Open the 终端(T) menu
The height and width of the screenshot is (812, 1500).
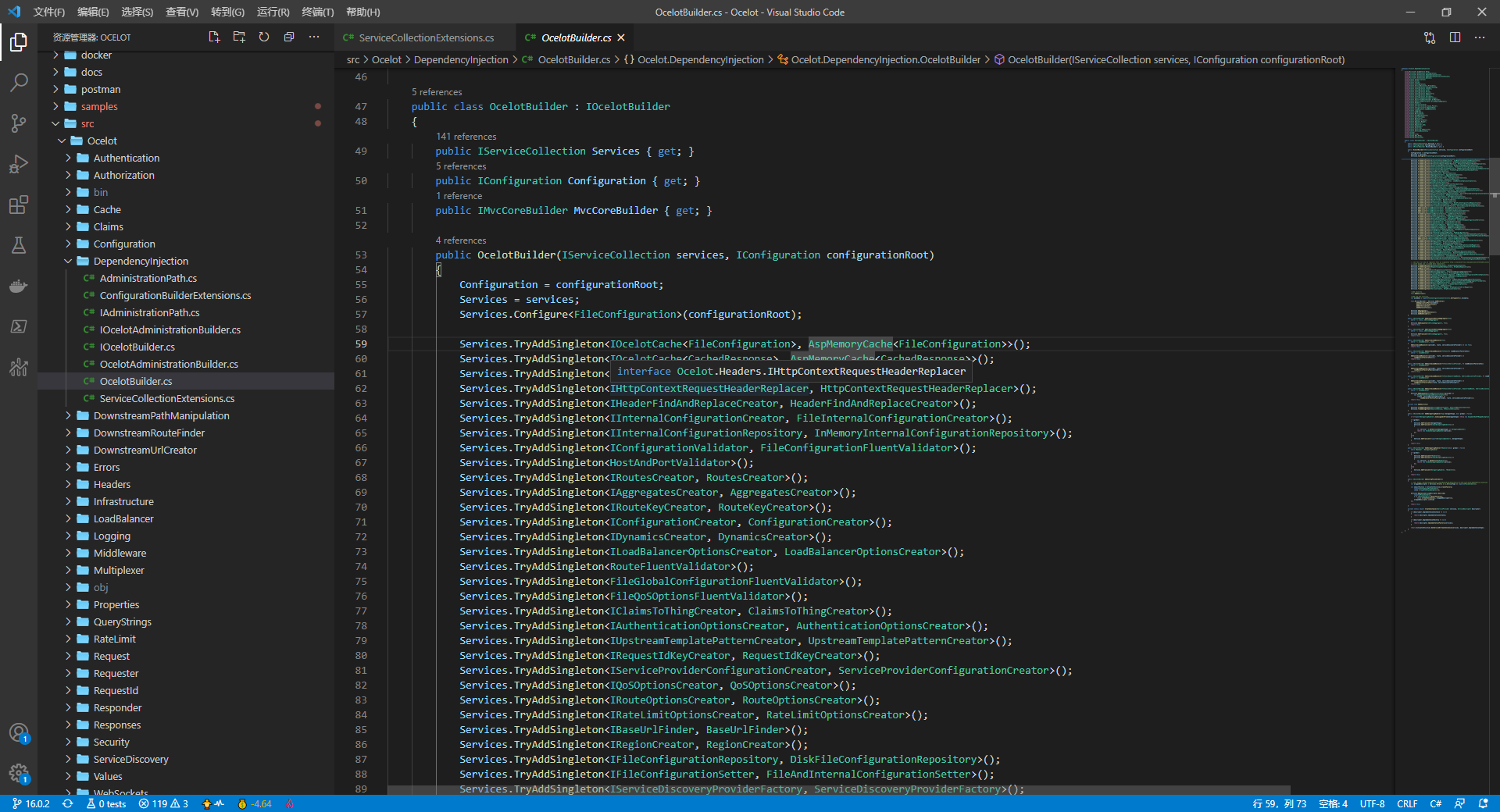point(317,12)
